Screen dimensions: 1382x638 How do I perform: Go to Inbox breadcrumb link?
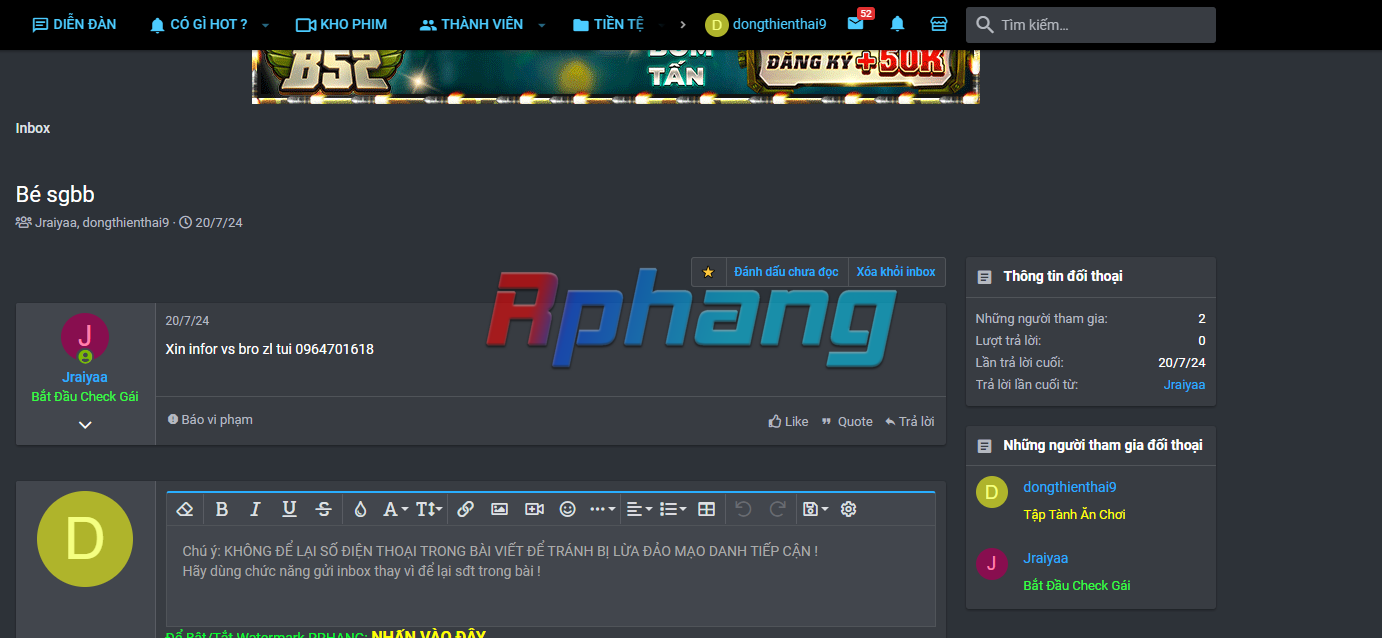pos(33,128)
